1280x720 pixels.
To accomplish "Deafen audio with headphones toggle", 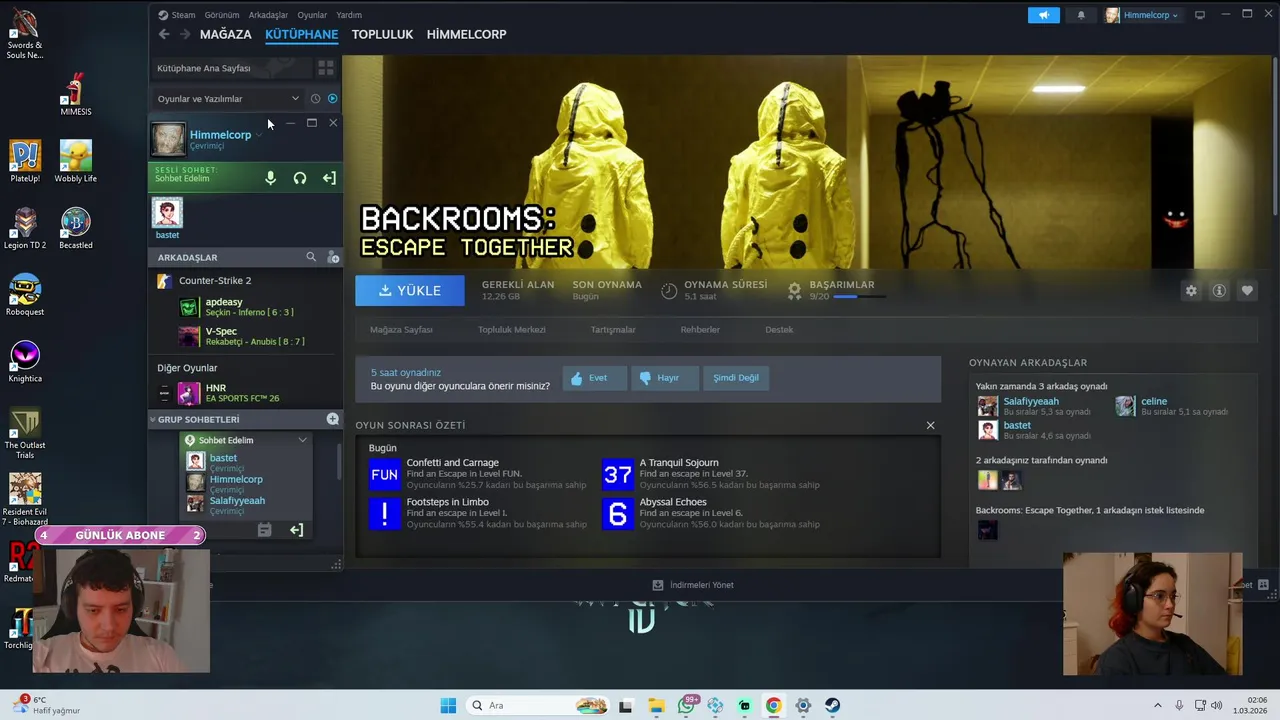I will click(x=300, y=178).
